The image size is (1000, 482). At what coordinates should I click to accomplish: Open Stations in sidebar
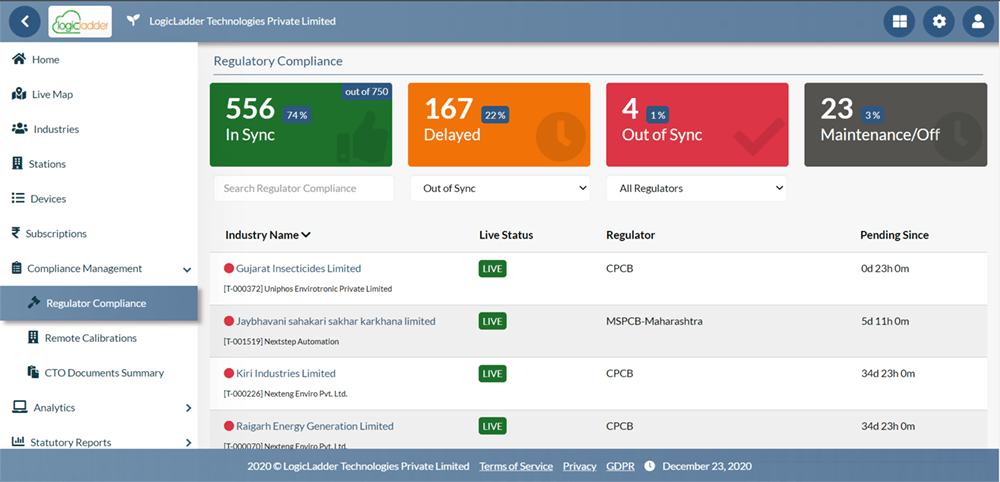click(x=47, y=164)
